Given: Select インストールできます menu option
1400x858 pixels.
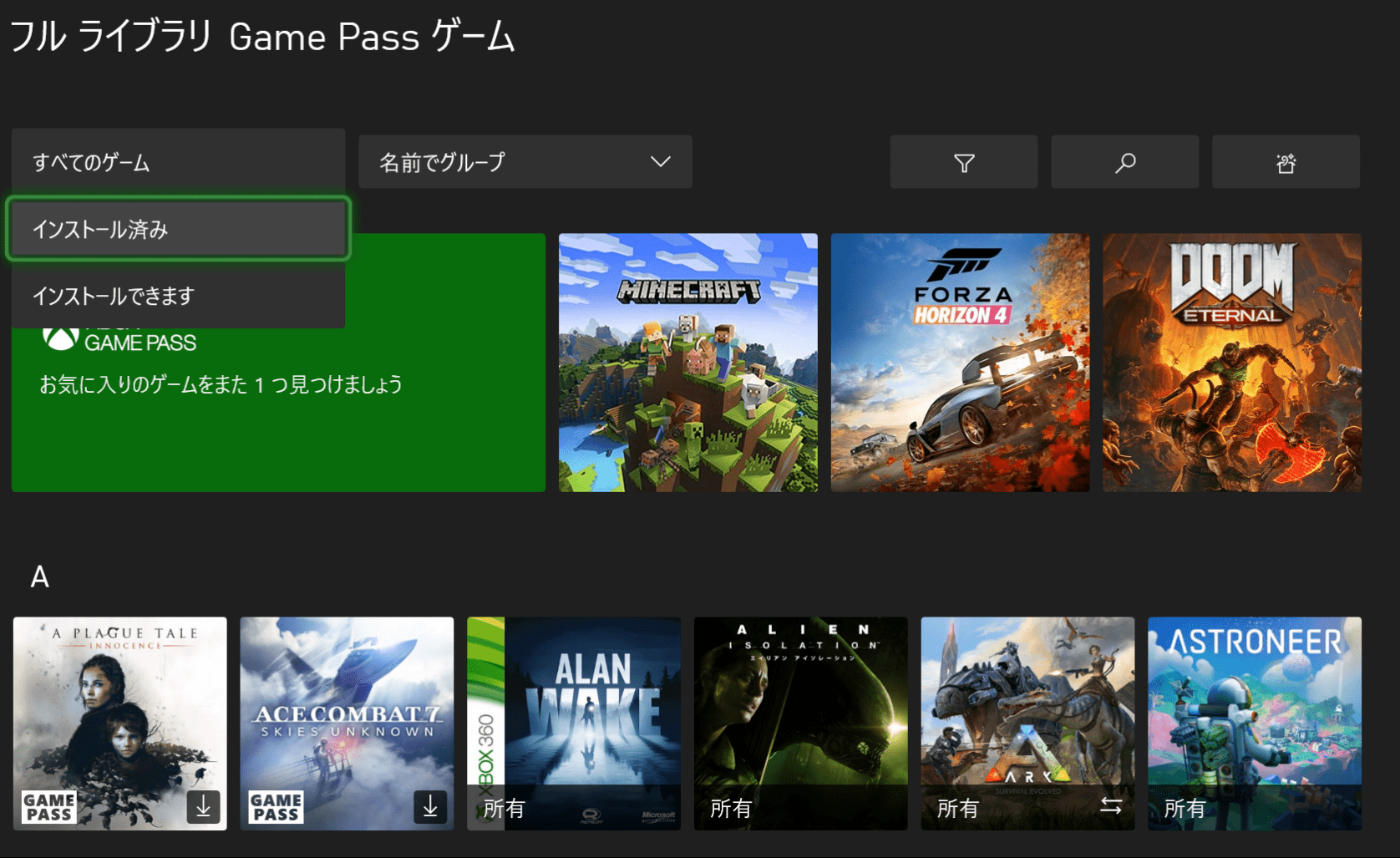Looking at the screenshot, I should click(178, 296).
